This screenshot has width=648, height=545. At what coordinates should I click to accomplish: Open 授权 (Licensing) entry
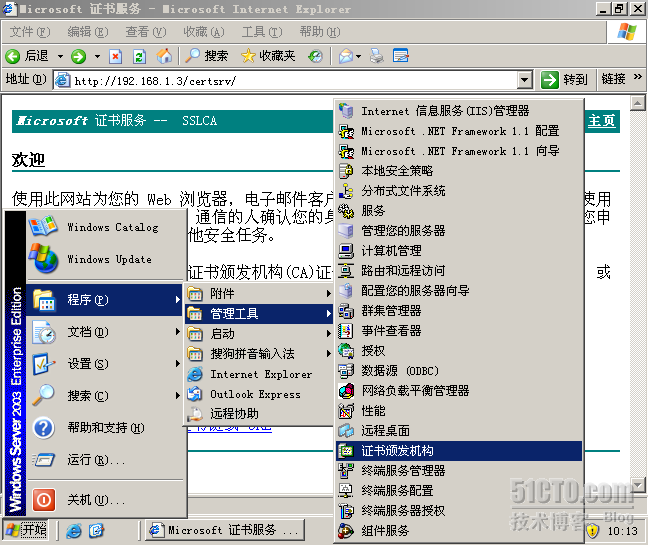459,350
